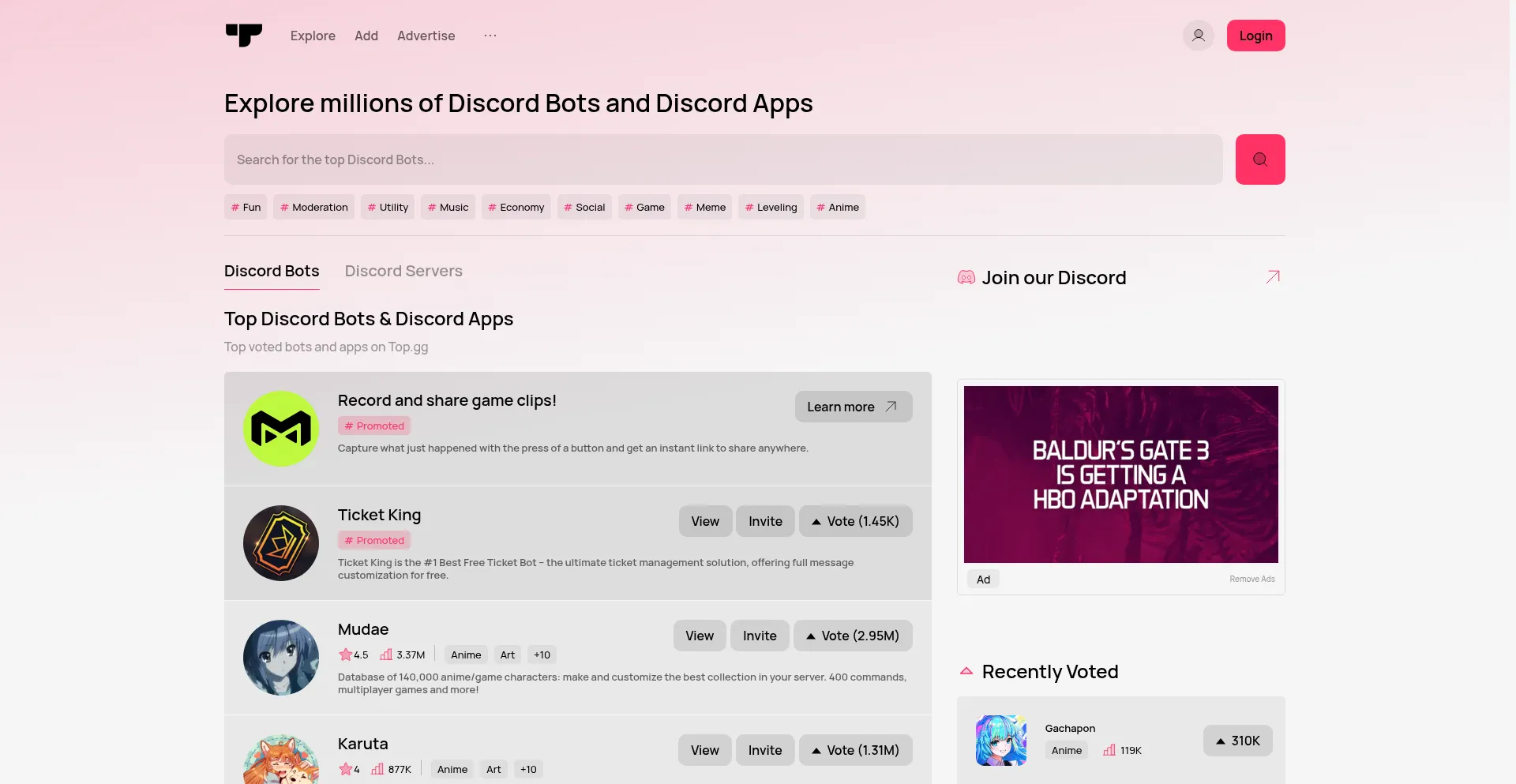Invite the Karuta bot
This screenshot has width=1516, height=784.
(765, 750)
